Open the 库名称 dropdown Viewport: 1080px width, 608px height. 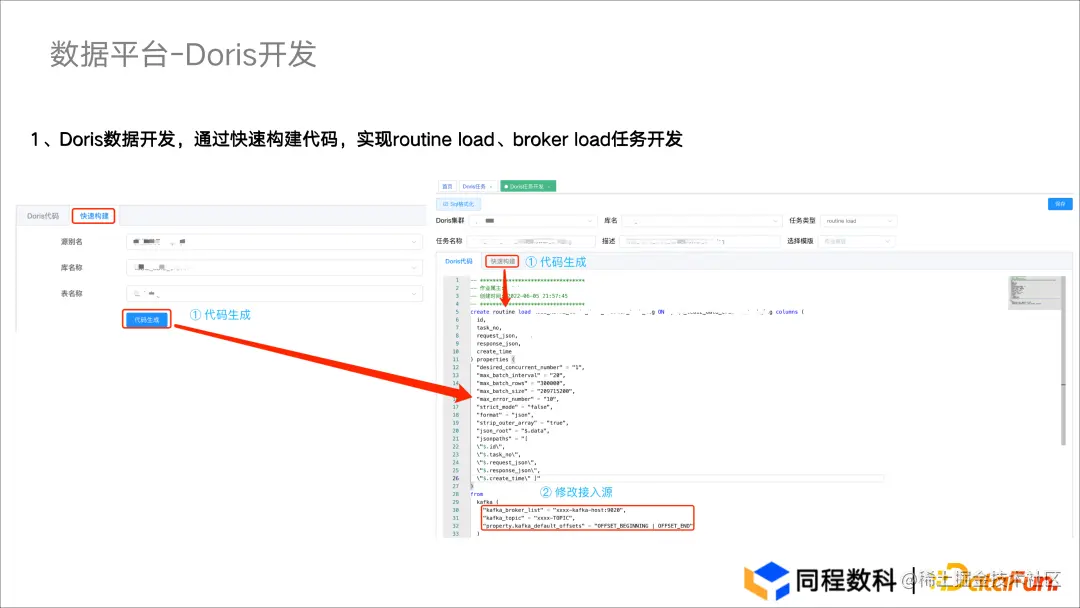point(274,267)
